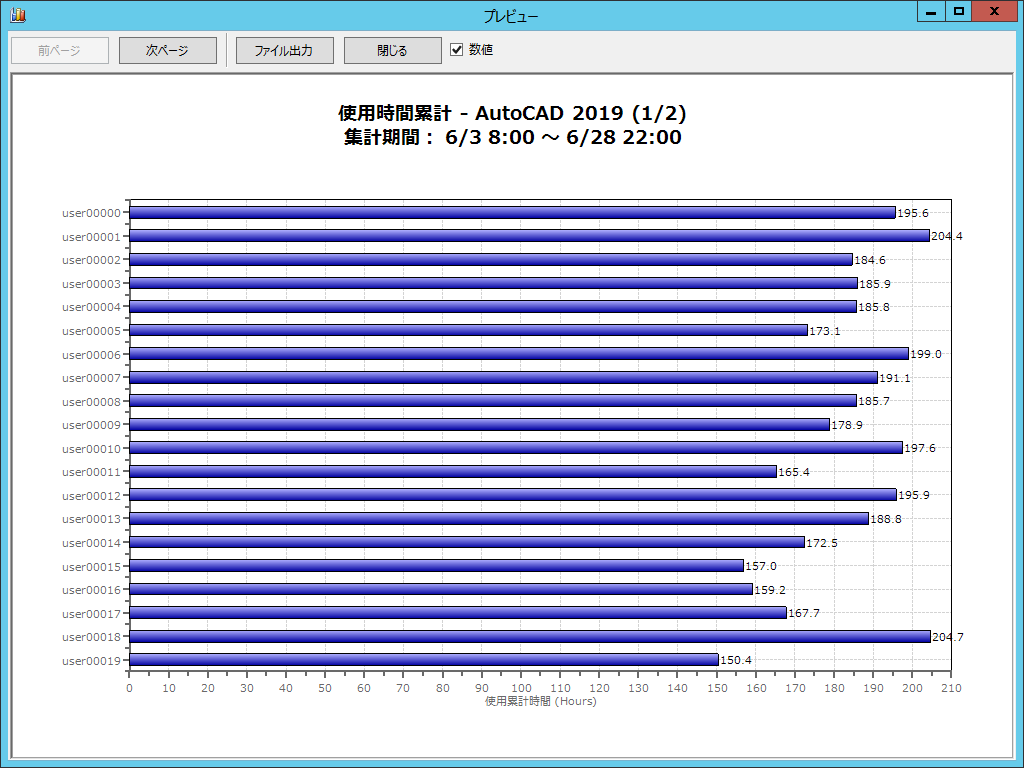
Task: Click the user00007 axis label
Action: [x=91, y=378]
